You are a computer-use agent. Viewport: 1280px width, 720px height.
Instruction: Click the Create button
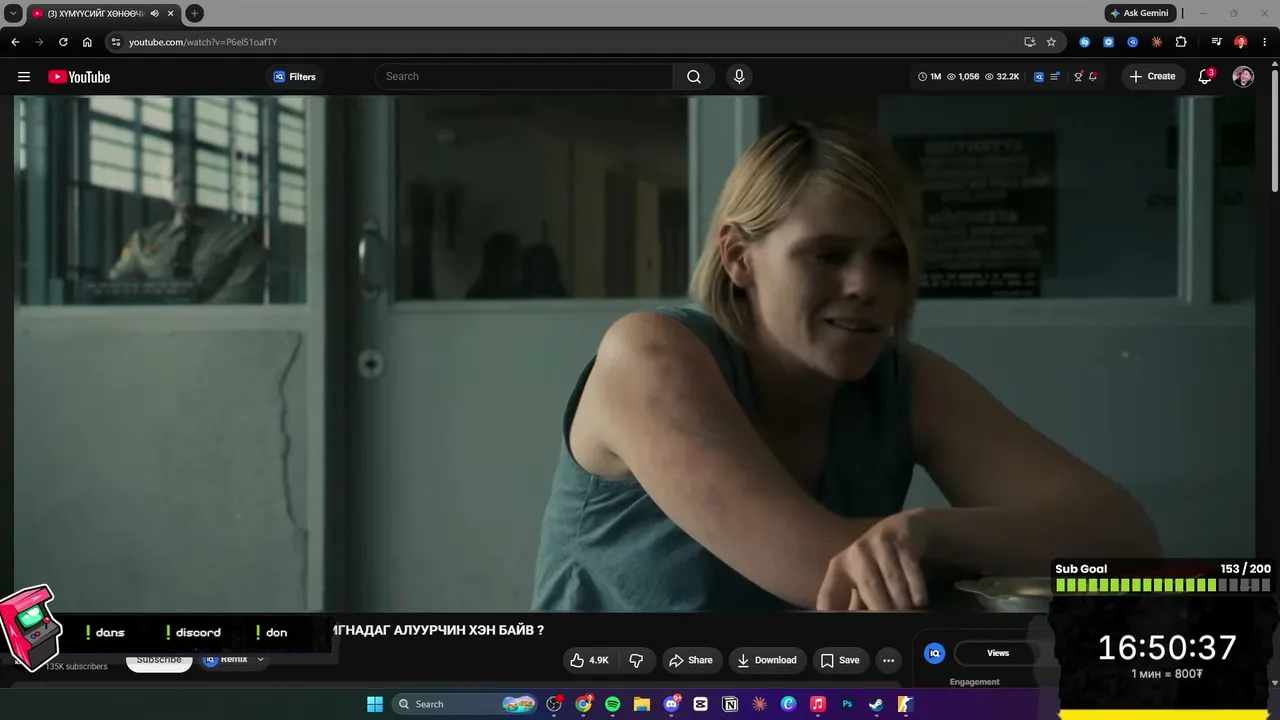click(x=1152, y=77)
